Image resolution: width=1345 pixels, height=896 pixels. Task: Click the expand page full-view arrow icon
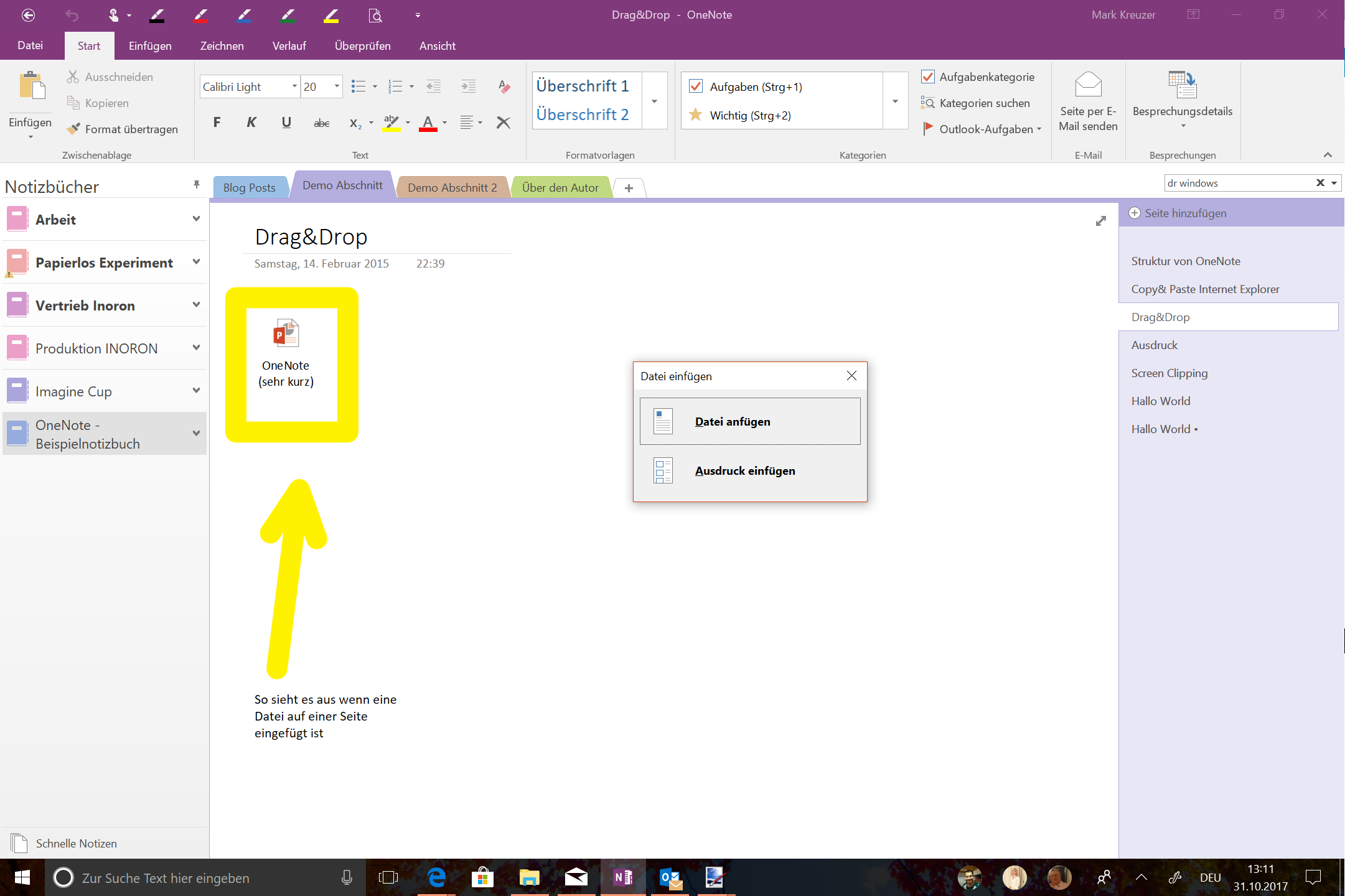1100,221
